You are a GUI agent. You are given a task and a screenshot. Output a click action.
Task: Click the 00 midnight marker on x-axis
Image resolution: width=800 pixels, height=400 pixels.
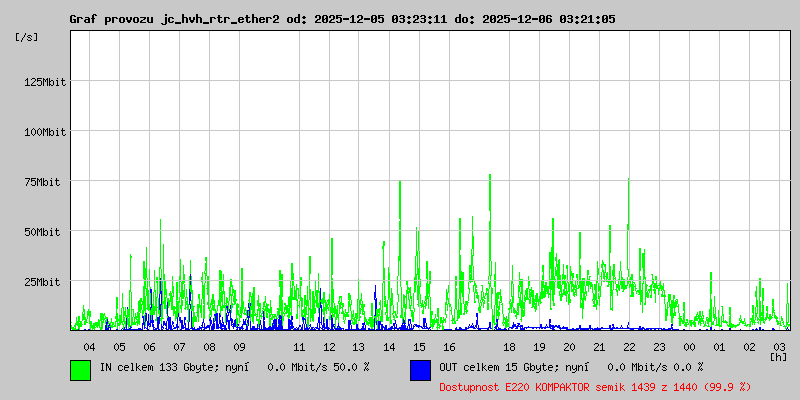[690, 346]
